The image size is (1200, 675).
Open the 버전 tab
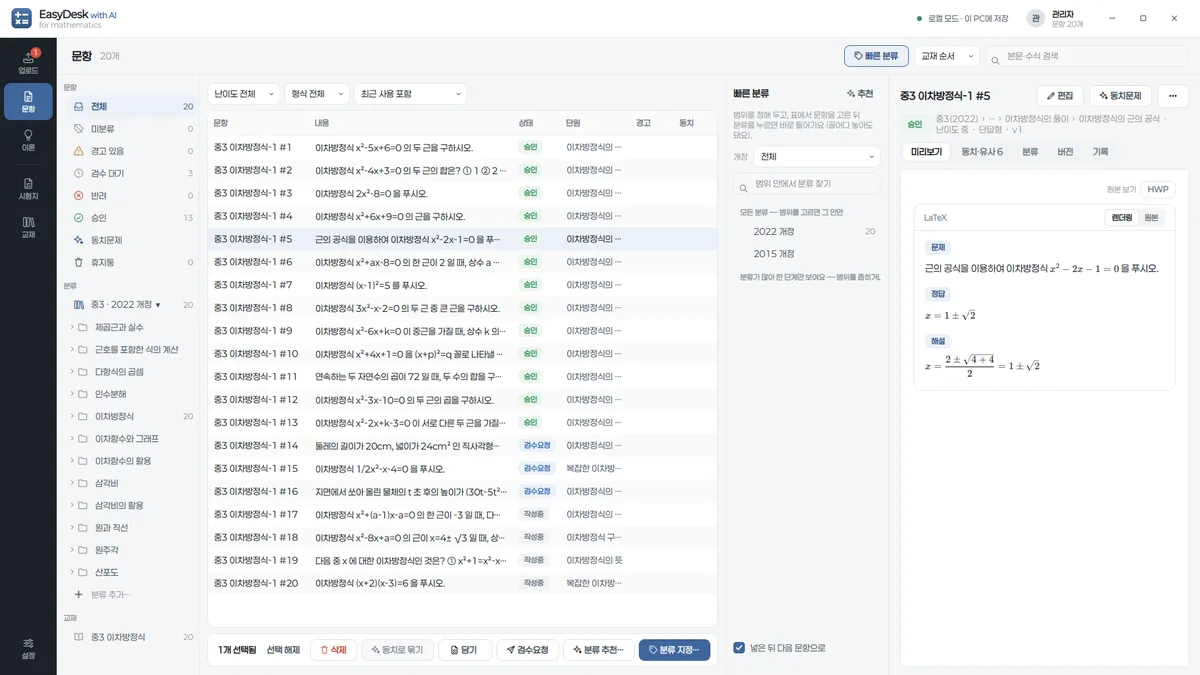click(x=1065, y=152)
